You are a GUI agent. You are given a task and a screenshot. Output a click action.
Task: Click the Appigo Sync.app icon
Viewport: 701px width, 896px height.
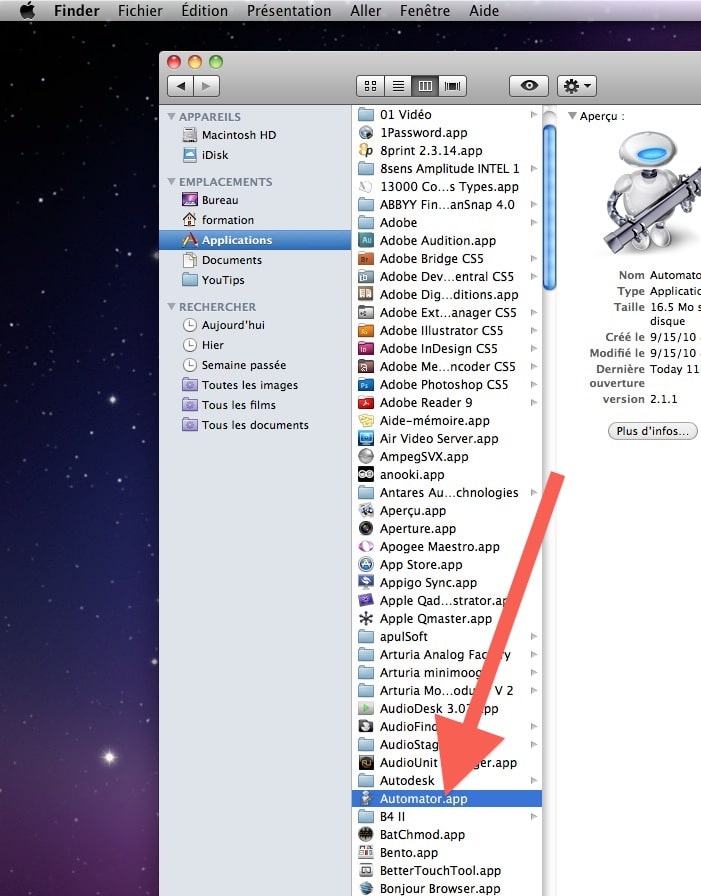(366, 583)
